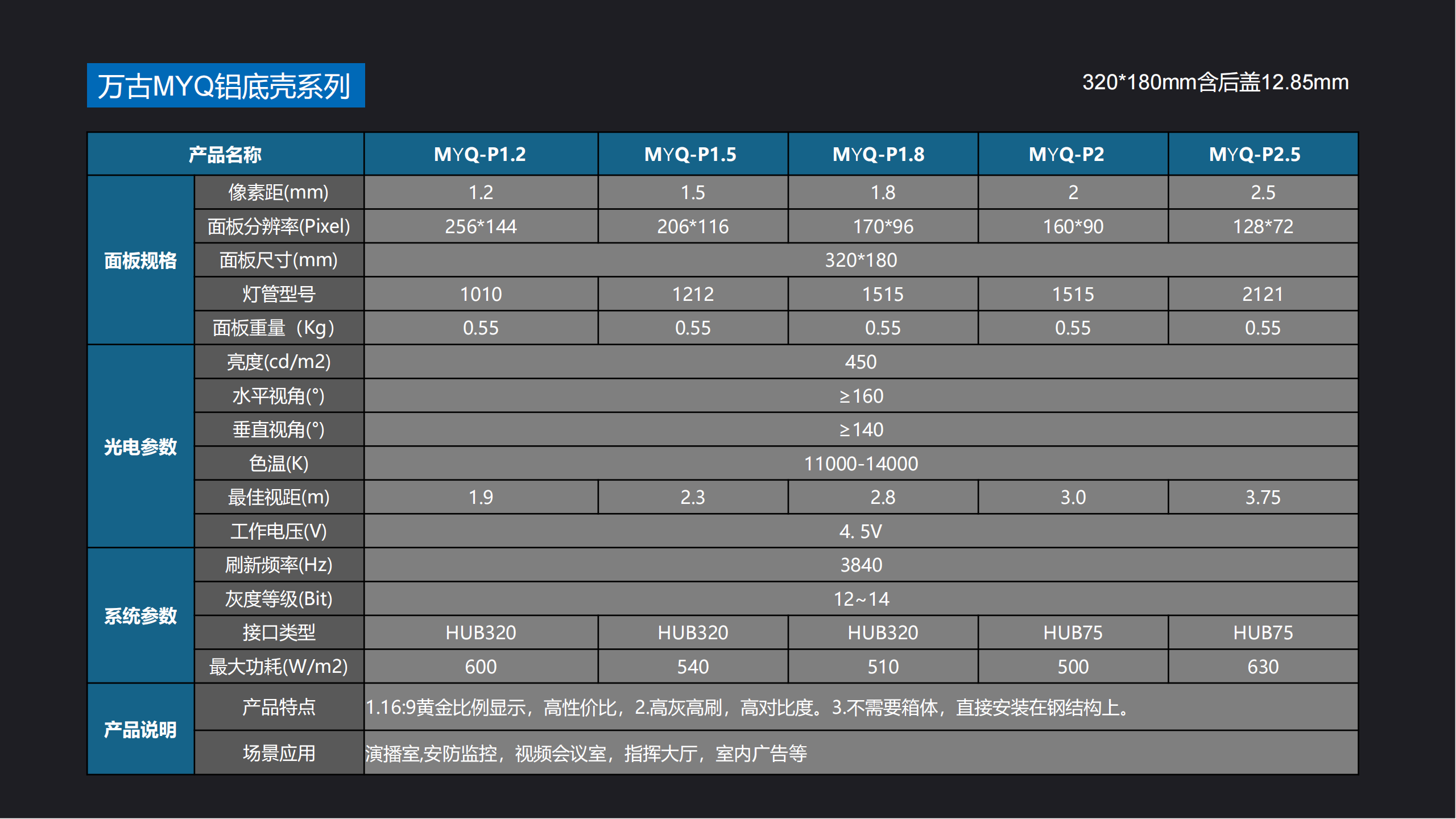The image size is (1456, 819).
Task: Click the viewing distance value '2.3'
Action: click(x=693, y=497)
